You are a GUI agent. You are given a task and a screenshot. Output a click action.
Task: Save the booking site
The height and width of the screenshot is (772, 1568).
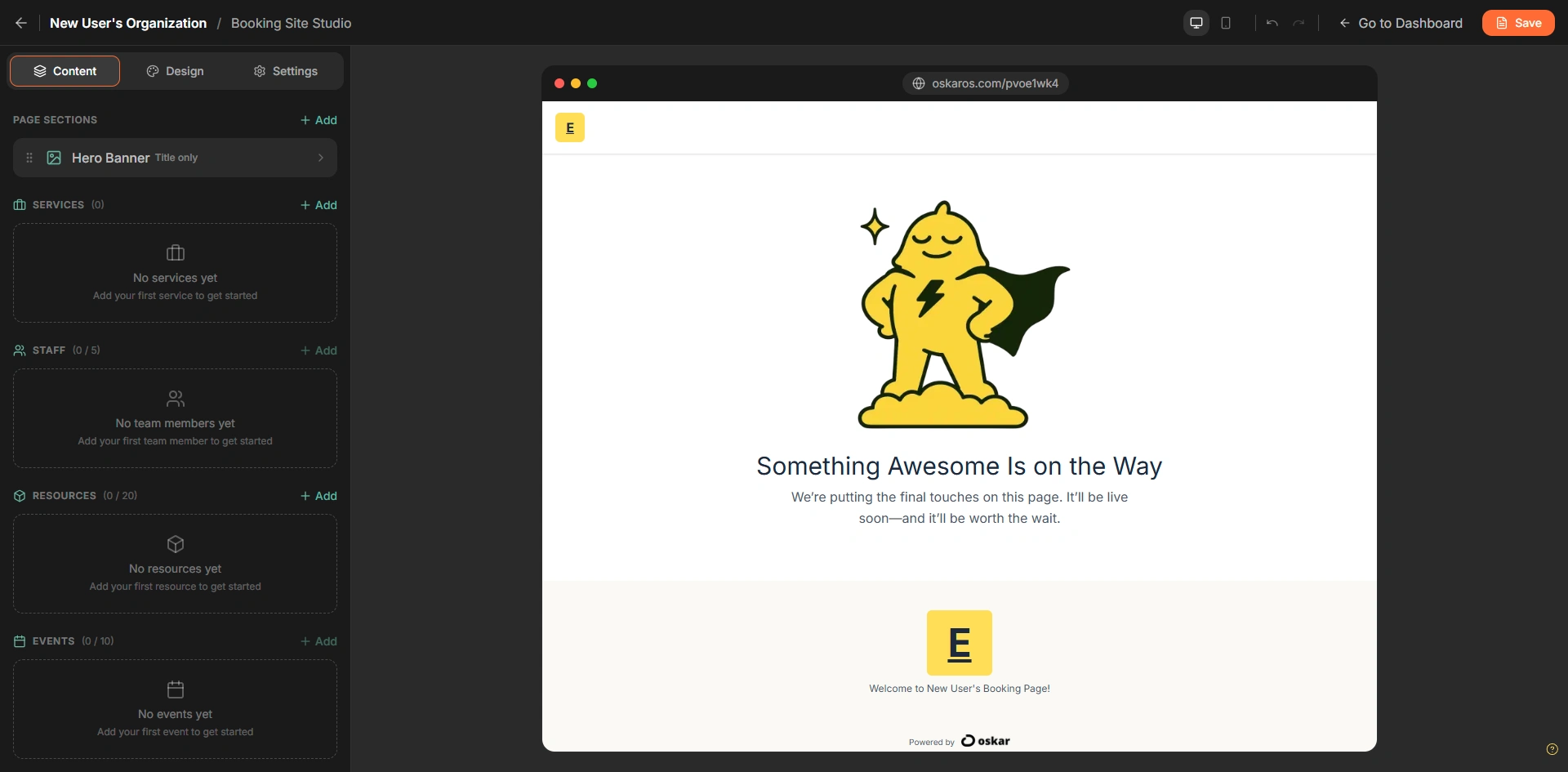1518,23
